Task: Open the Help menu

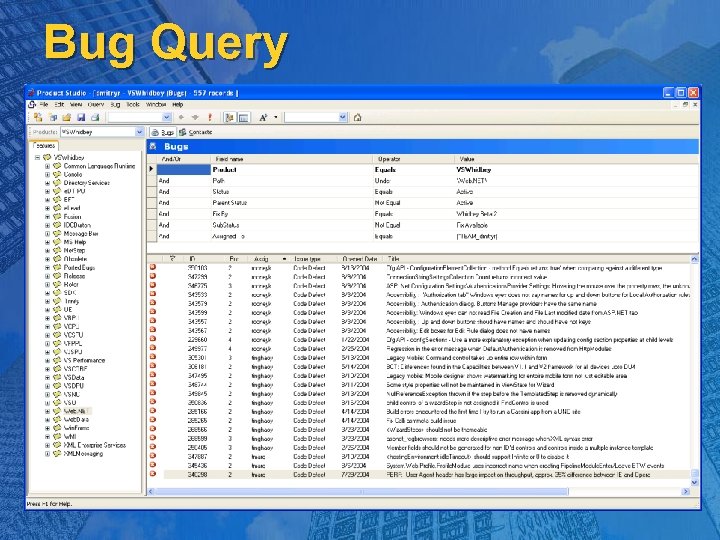Action: point(178,105)
